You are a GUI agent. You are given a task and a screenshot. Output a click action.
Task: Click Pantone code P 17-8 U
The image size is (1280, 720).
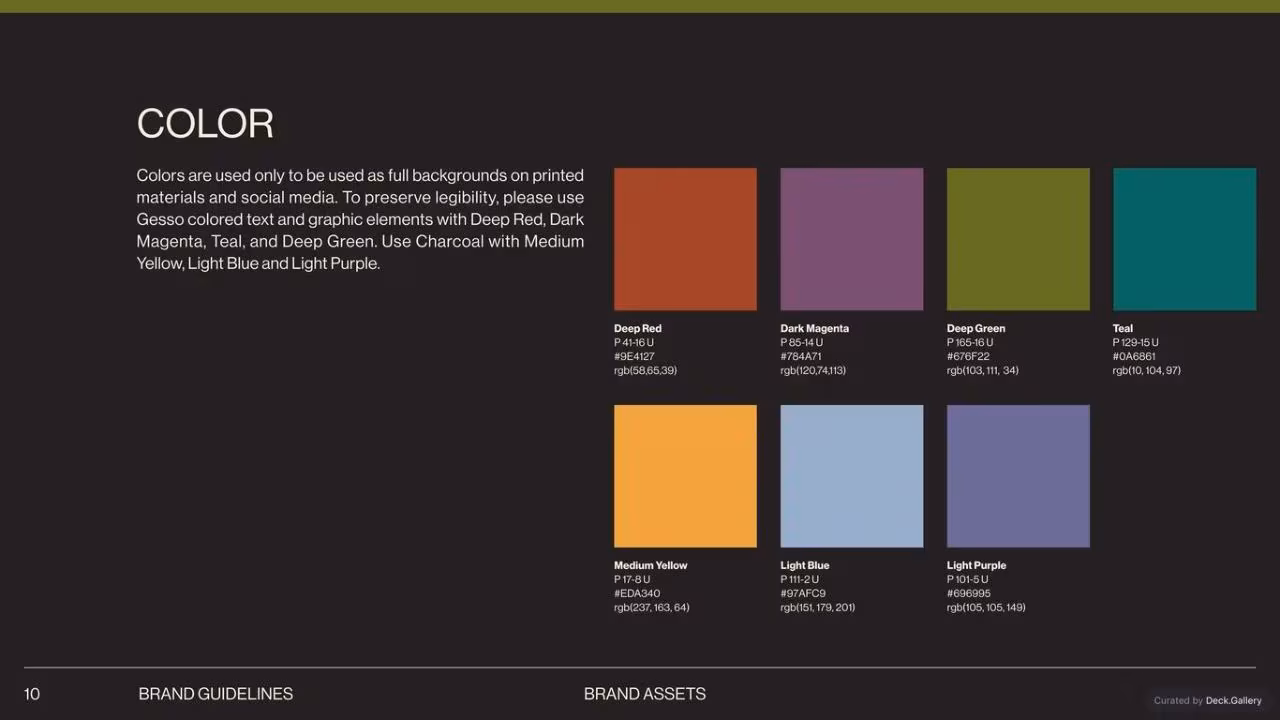pyautogui.click(x=632, y=579)
